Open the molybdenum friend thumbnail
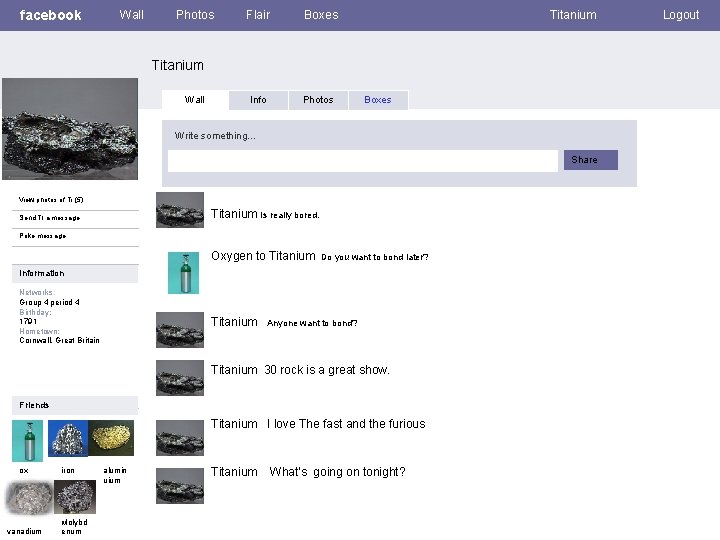 (75, 497)
